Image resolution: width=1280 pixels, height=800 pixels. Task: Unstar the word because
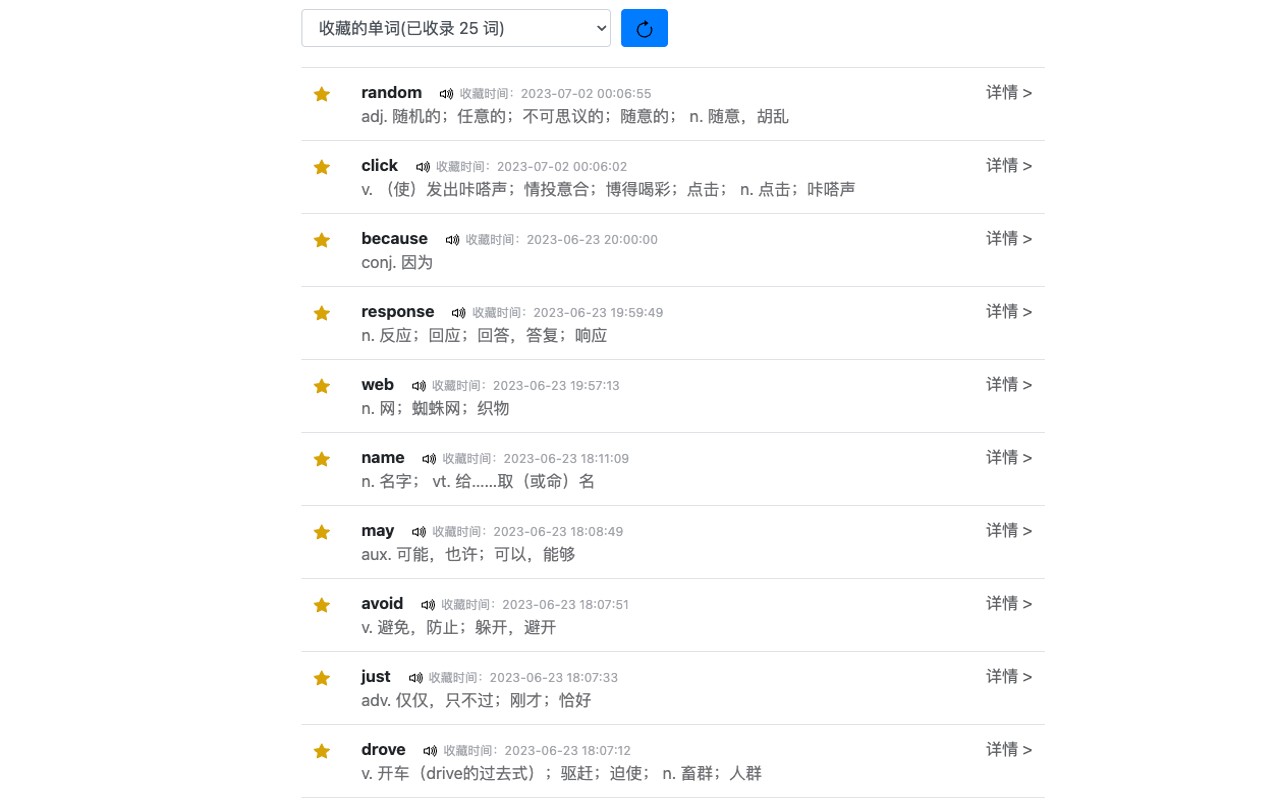click(x=322, y=240)
